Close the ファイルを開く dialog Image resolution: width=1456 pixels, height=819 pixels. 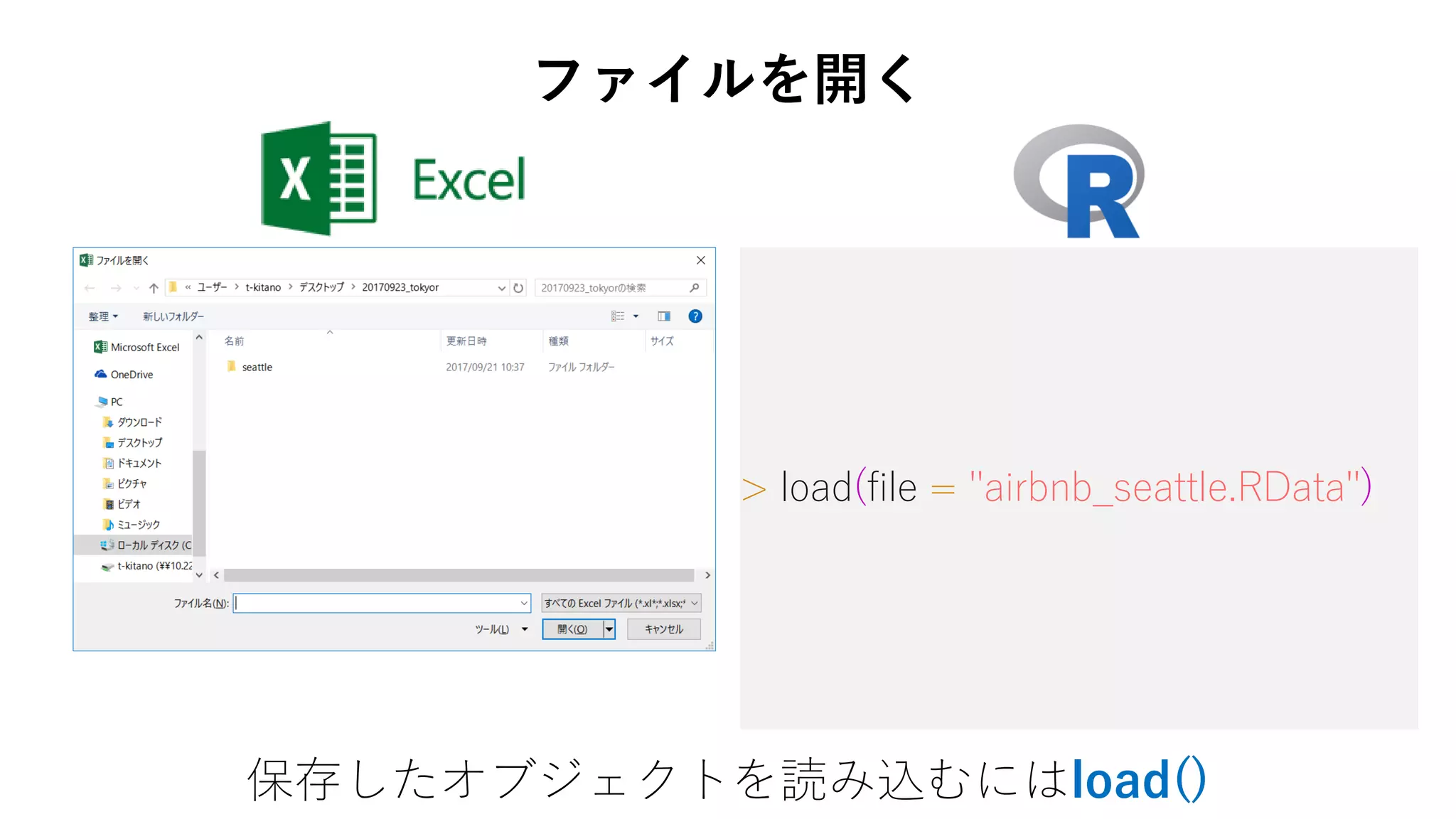[700, 260]
